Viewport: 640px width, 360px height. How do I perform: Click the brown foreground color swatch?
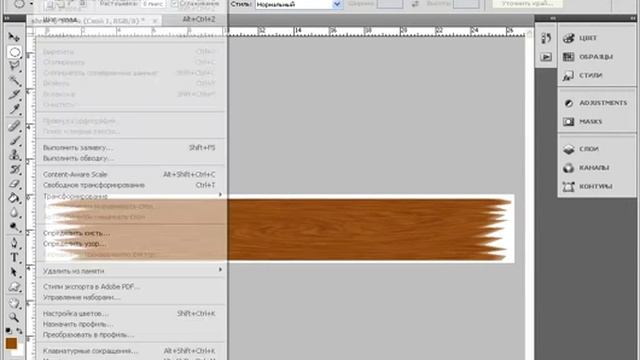11,343
